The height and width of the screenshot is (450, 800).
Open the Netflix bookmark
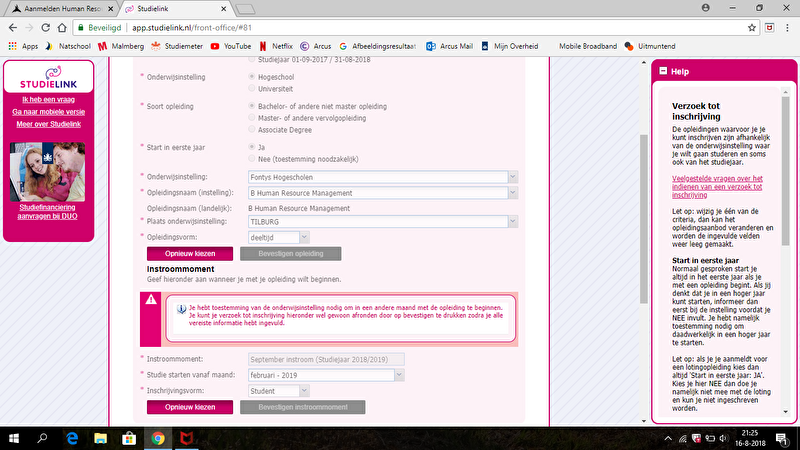point(275,46)
